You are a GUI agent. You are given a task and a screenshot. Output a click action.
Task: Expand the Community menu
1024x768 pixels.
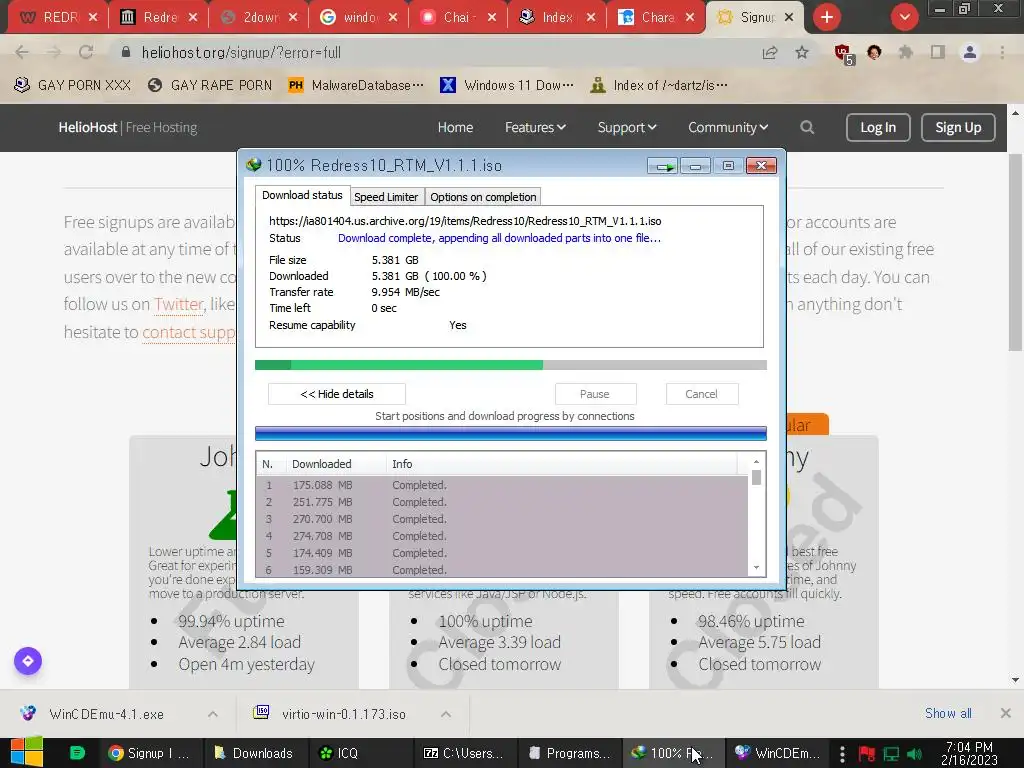click(728, 127)
